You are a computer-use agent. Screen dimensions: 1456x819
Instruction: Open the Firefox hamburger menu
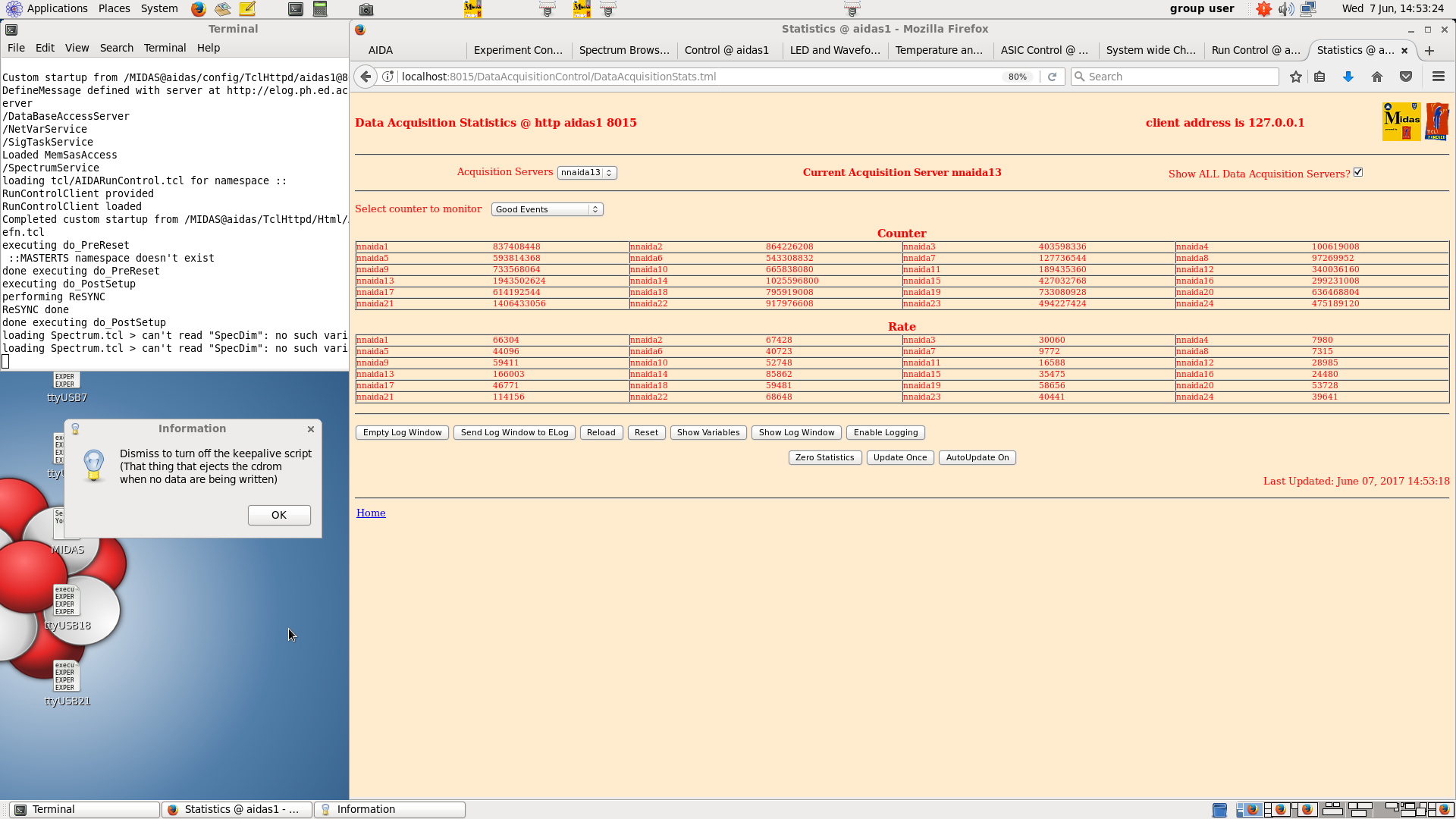point(1438,77)
